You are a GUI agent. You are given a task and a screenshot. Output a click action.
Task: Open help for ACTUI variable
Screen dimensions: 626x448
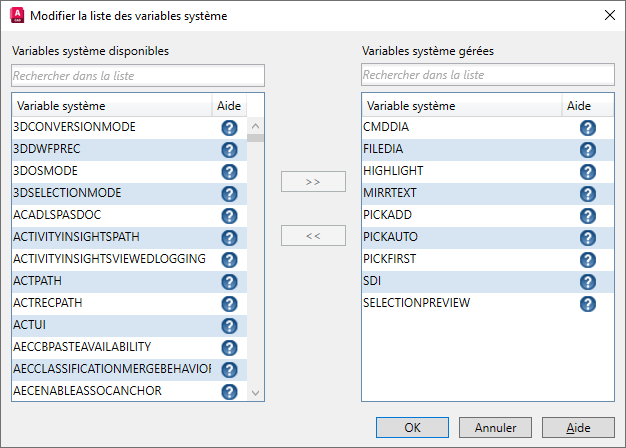pos(229,326)
